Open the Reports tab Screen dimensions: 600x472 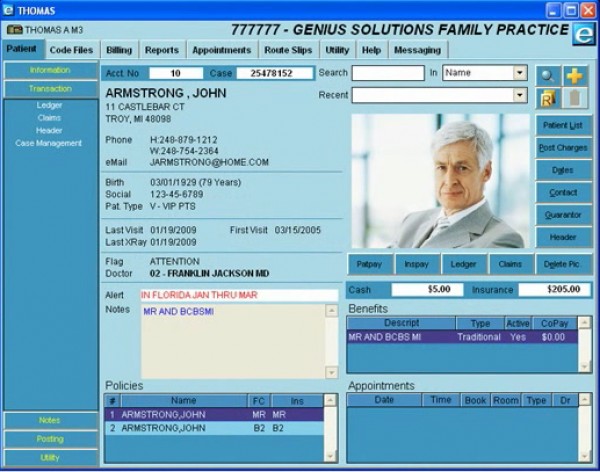162,50
